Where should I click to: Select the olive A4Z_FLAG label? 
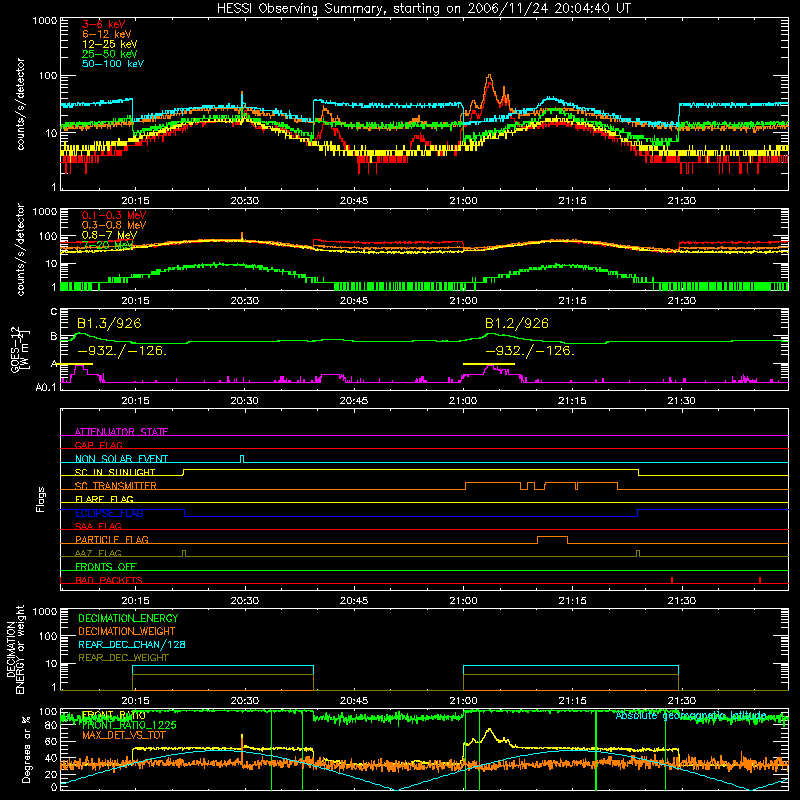click(x=98, y=553)
